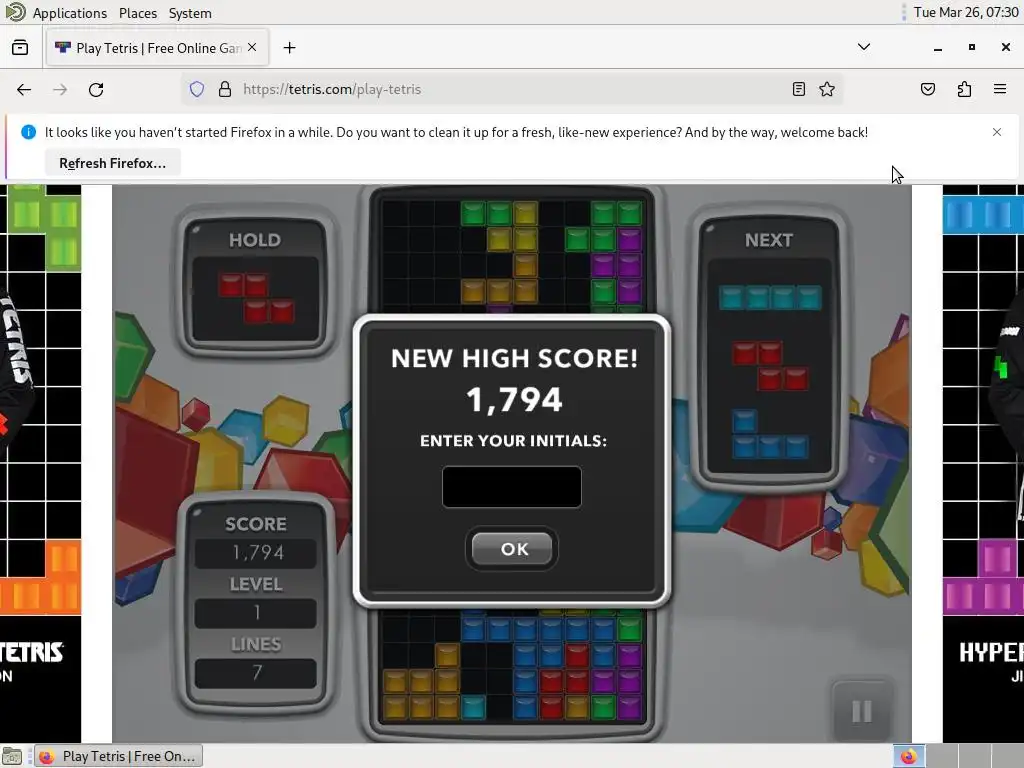Click the red Z-piece in NEXT queue
Screen dimensions: 1024x768
770,366
